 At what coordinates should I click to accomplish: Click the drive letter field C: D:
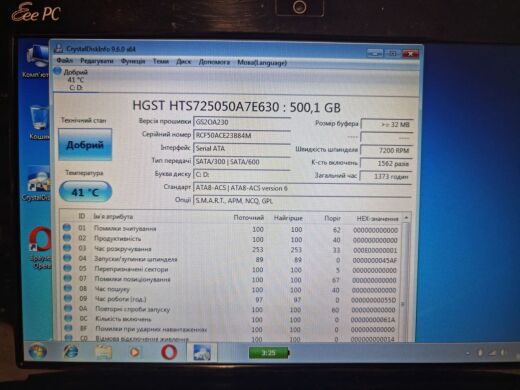[x=242, y=175]
